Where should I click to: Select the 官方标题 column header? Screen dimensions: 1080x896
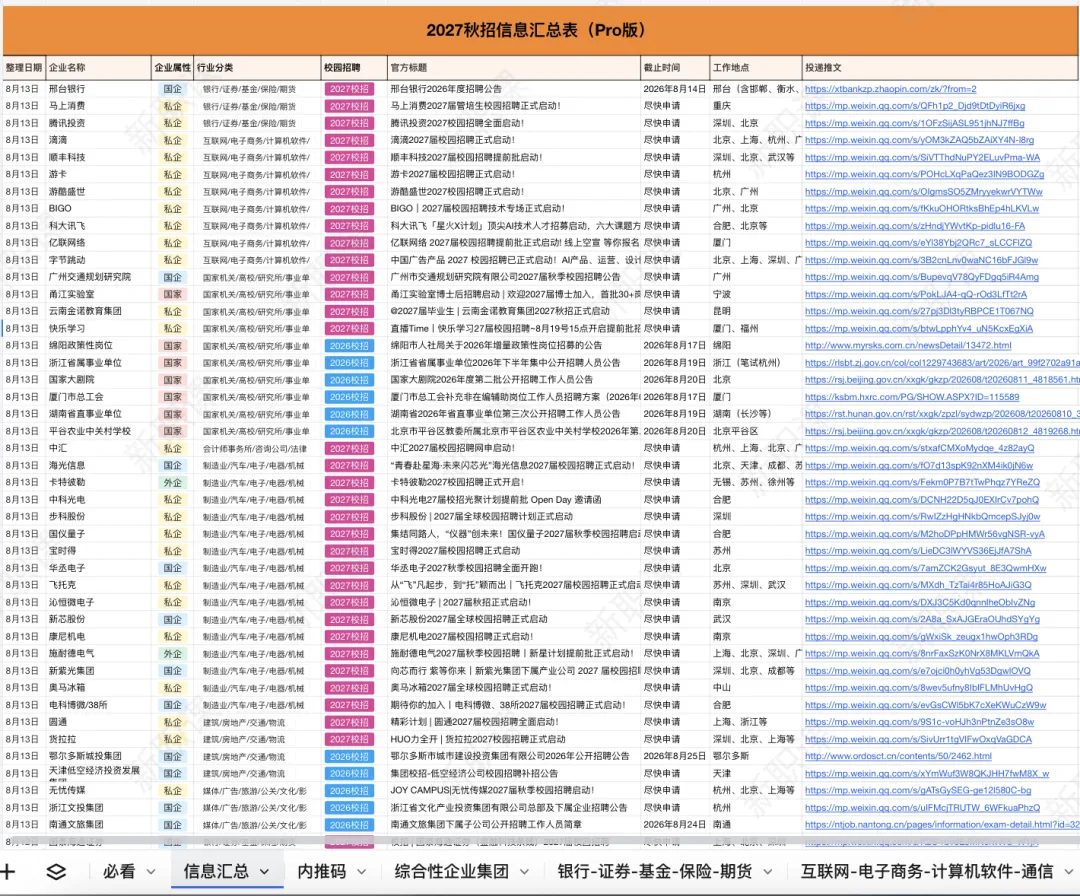(514, 67)
